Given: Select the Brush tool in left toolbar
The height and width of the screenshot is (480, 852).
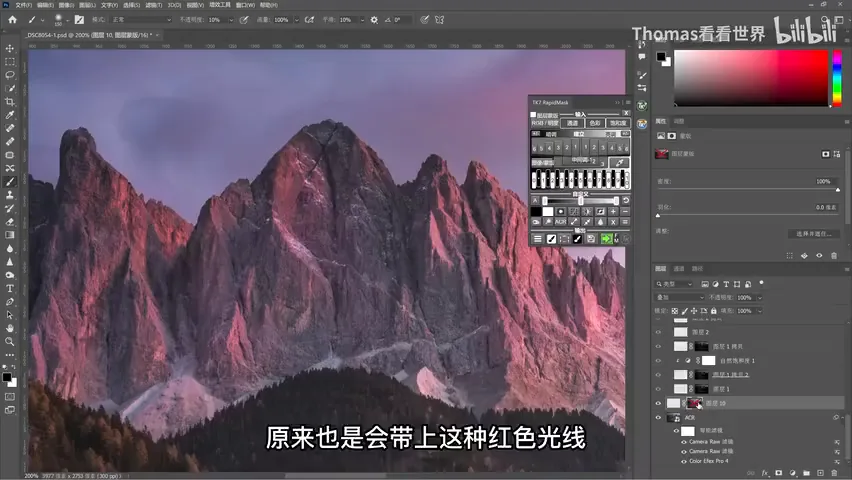Looking at the screenshot, I should point(10,182).
